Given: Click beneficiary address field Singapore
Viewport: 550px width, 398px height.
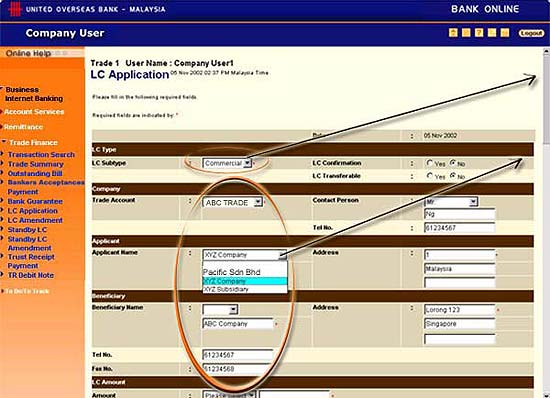Looking at the screenshot, I should pyautogui.click(x=460, y=324).
